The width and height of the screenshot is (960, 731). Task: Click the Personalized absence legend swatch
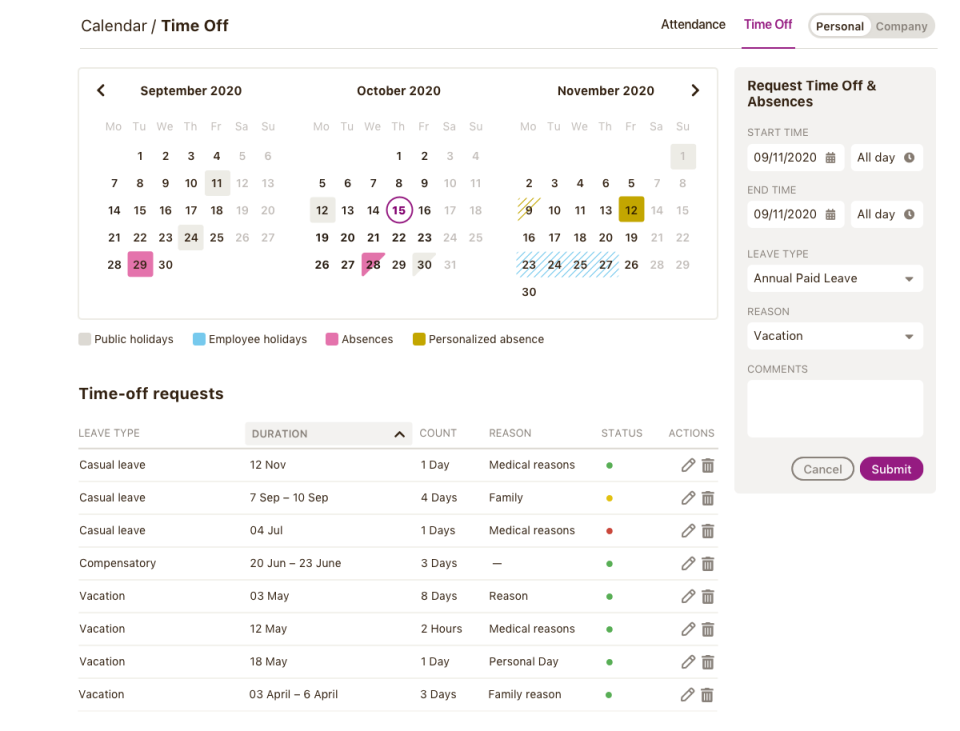coord(419,339)
